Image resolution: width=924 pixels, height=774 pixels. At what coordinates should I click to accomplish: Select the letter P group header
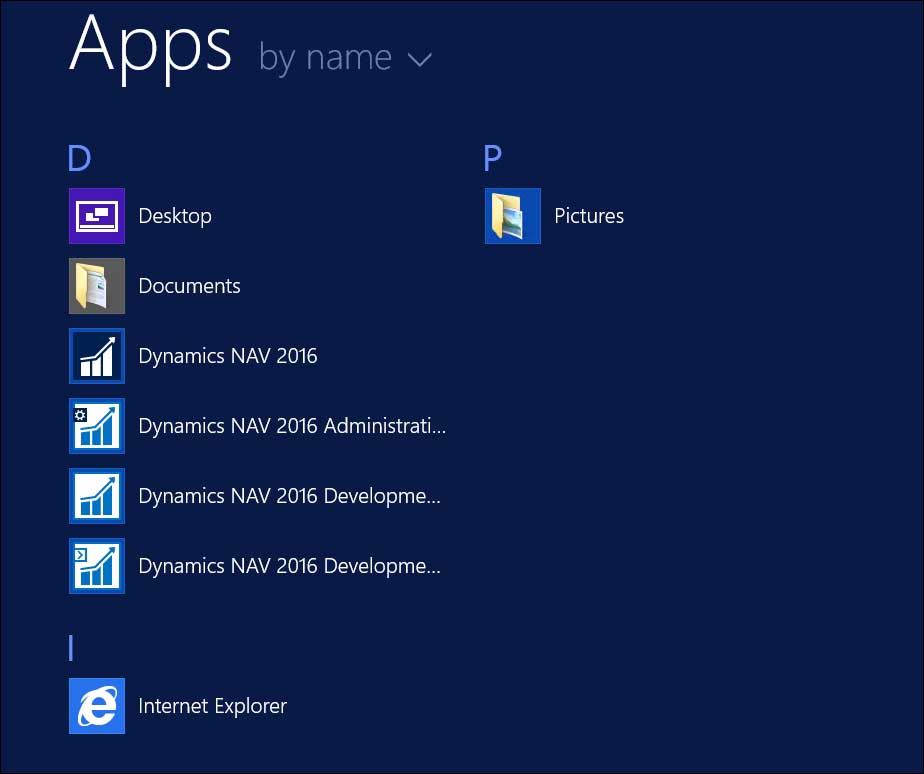click(491, 158)
